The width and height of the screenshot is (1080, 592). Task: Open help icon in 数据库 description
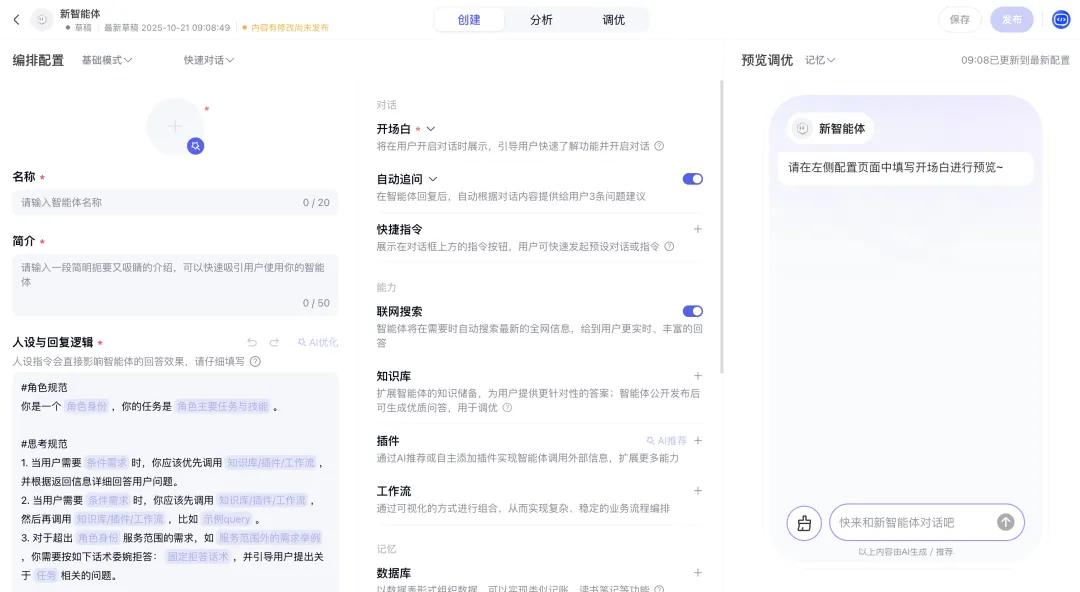click(659, 589)
